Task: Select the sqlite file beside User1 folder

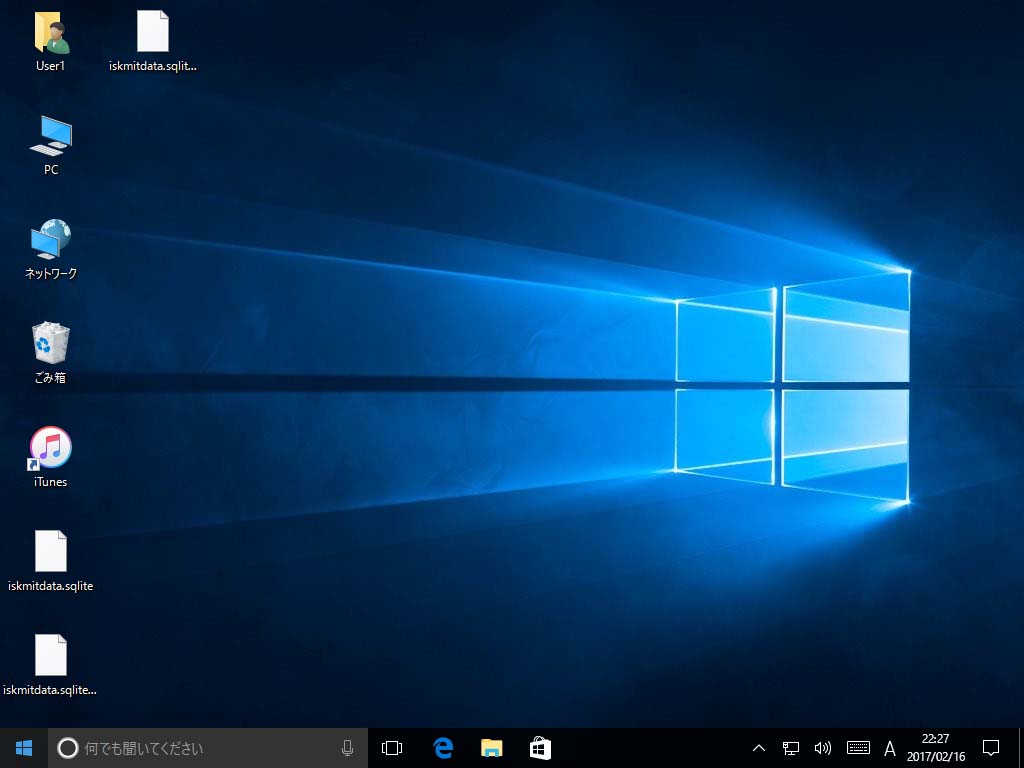Action: (153, 33)
